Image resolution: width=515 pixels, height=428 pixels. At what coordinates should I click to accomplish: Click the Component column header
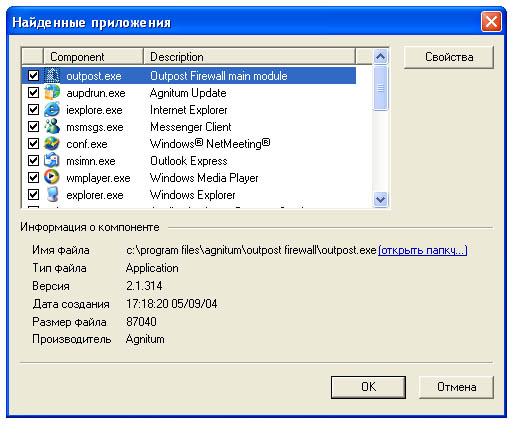click(x=93, y=57)
